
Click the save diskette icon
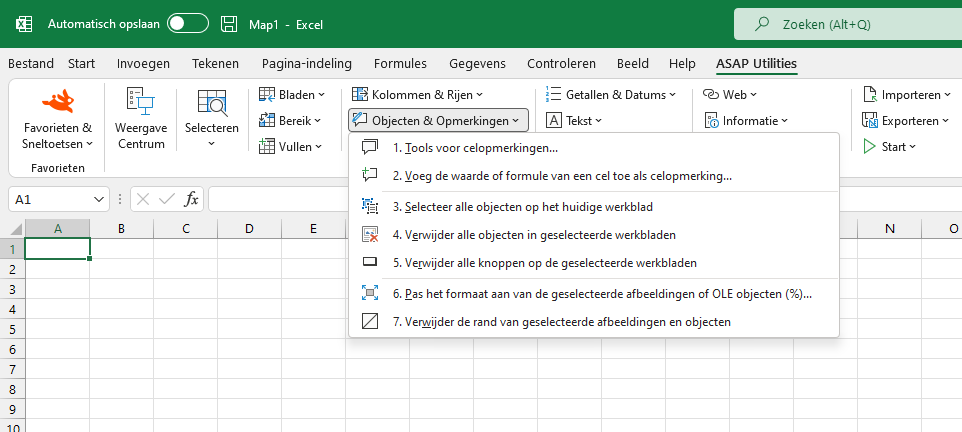coord(229,25)
